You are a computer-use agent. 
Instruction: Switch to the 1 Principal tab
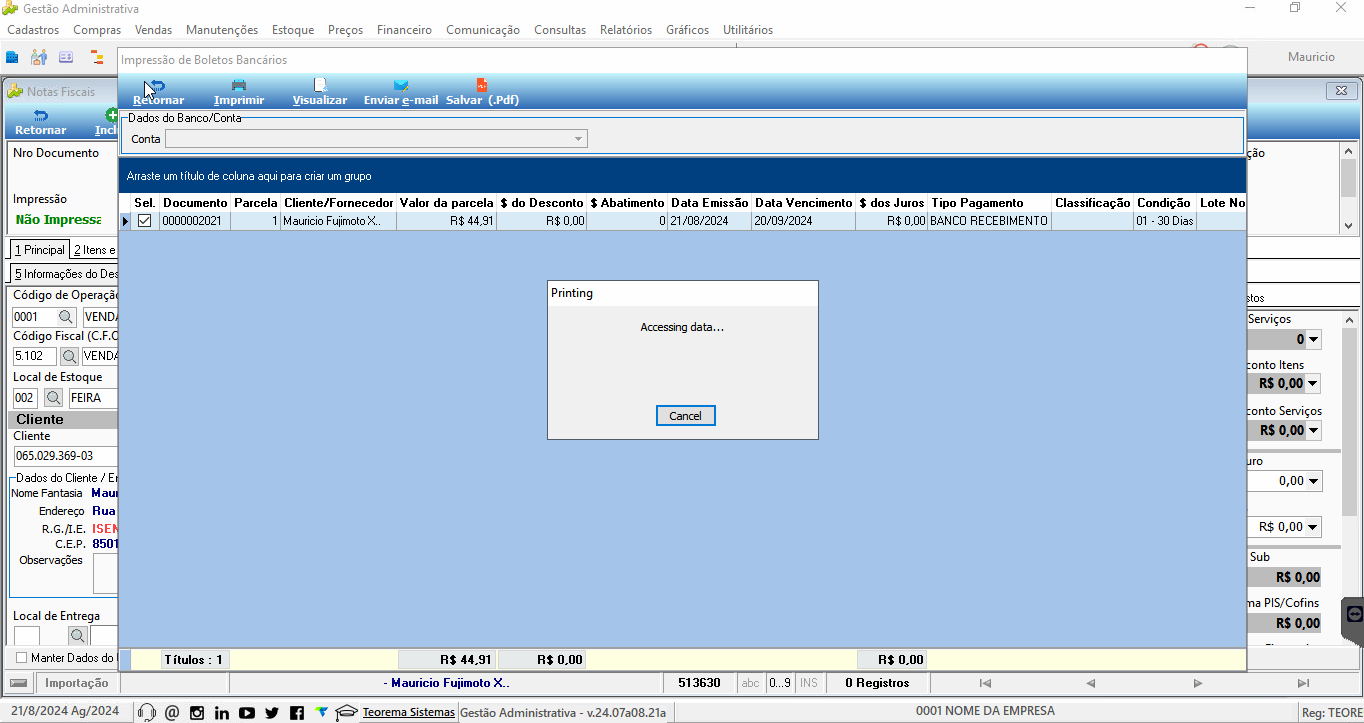pyautogui.click(x=39, y=250)
